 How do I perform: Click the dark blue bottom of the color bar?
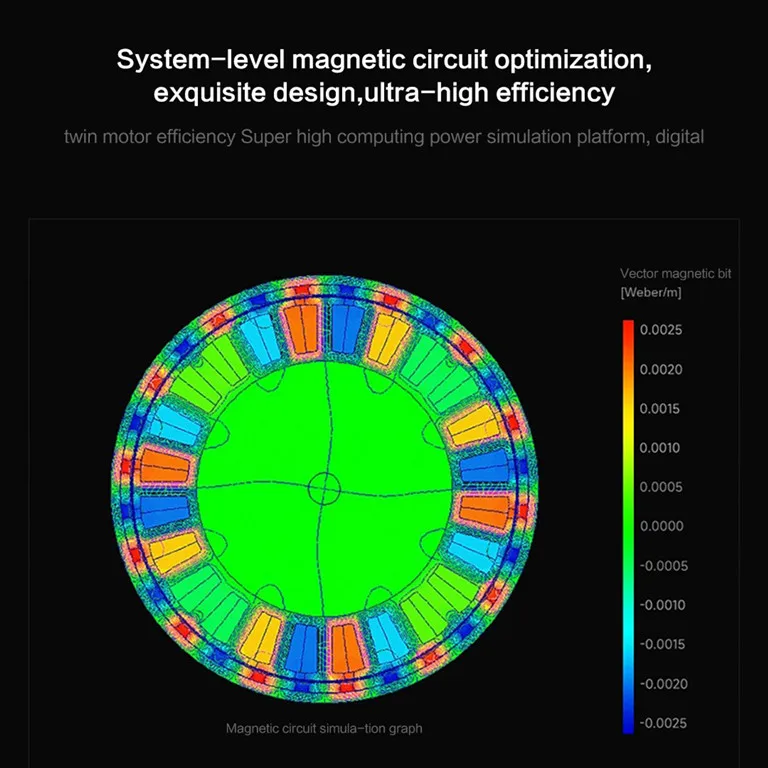click(x=628, y=726)
